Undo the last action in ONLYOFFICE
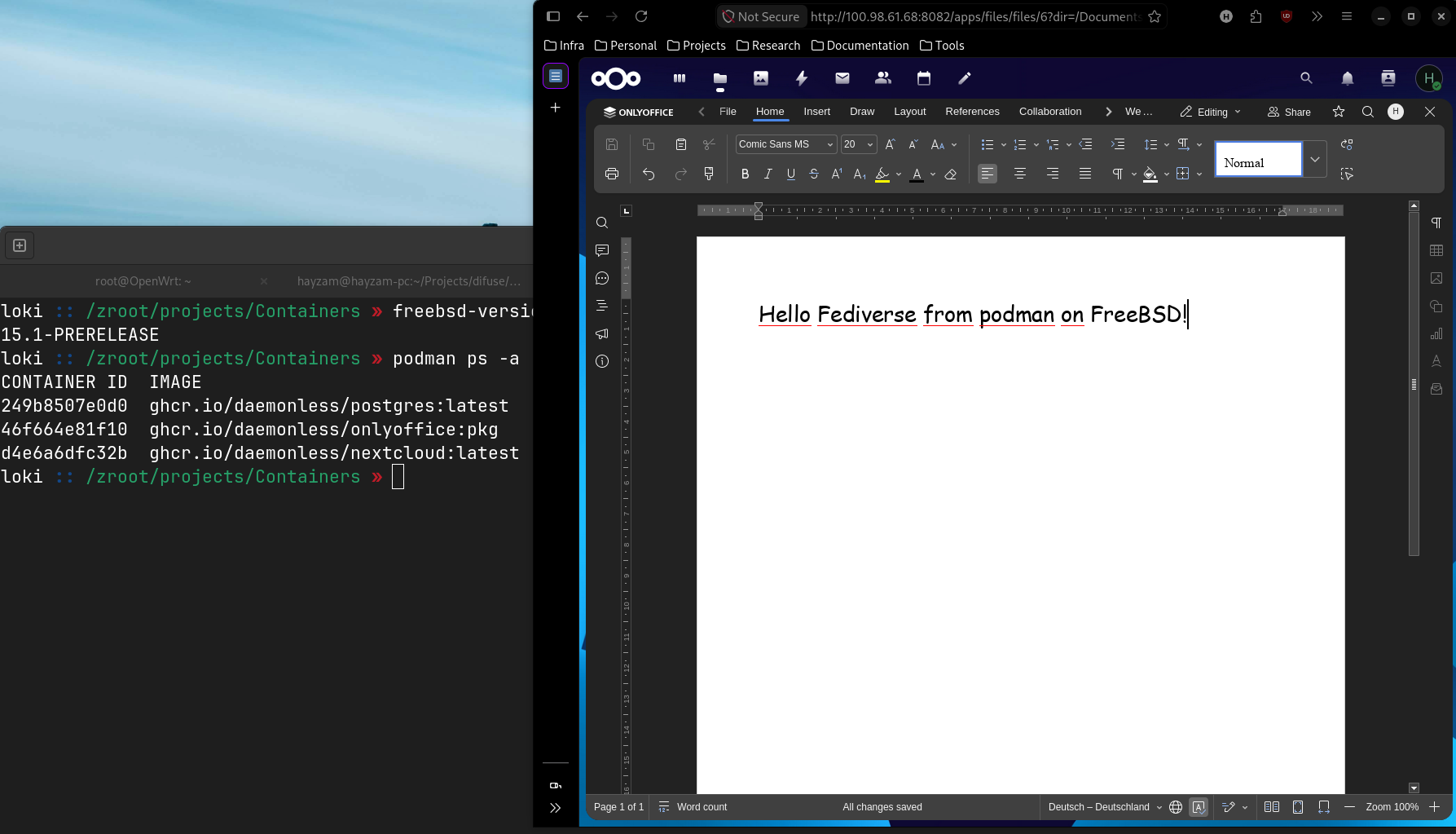 649,174
